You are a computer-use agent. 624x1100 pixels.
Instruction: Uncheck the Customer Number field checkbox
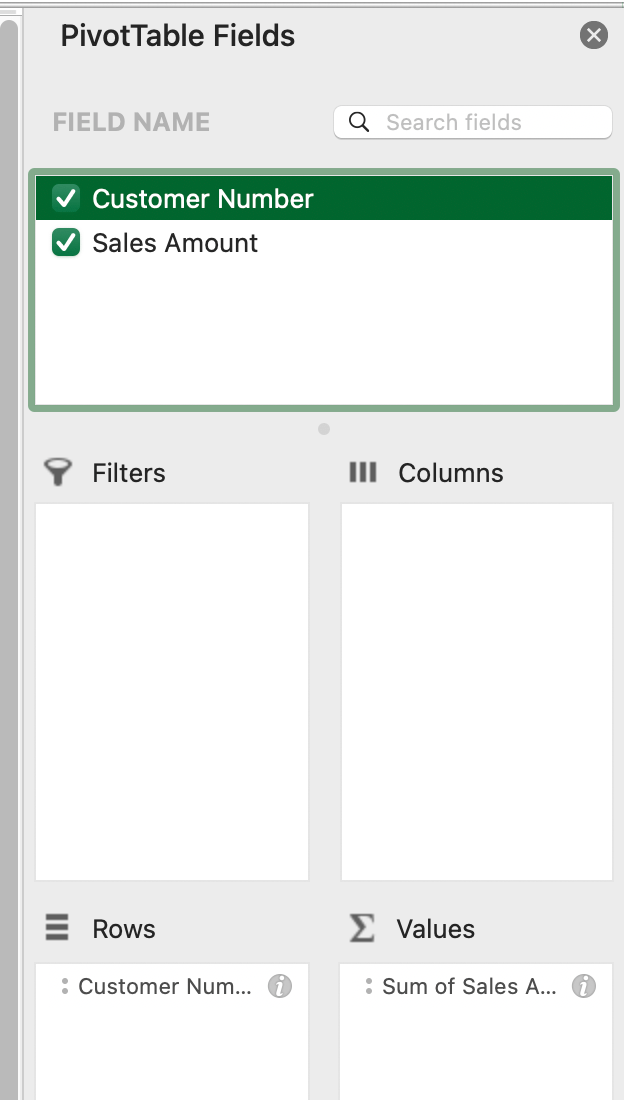click(66, 198)
